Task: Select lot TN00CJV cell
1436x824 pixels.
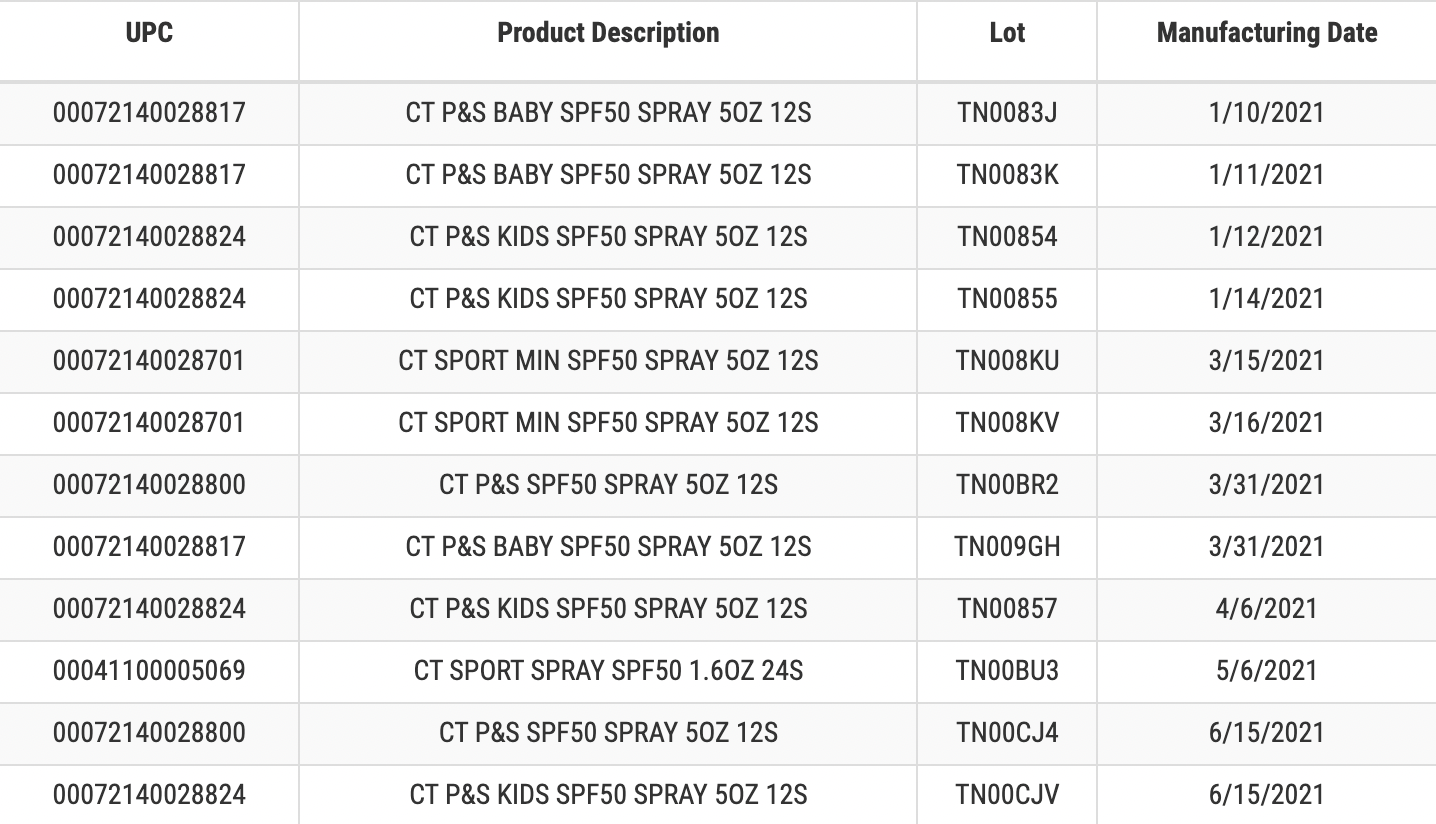Action: pos(1007,795)
